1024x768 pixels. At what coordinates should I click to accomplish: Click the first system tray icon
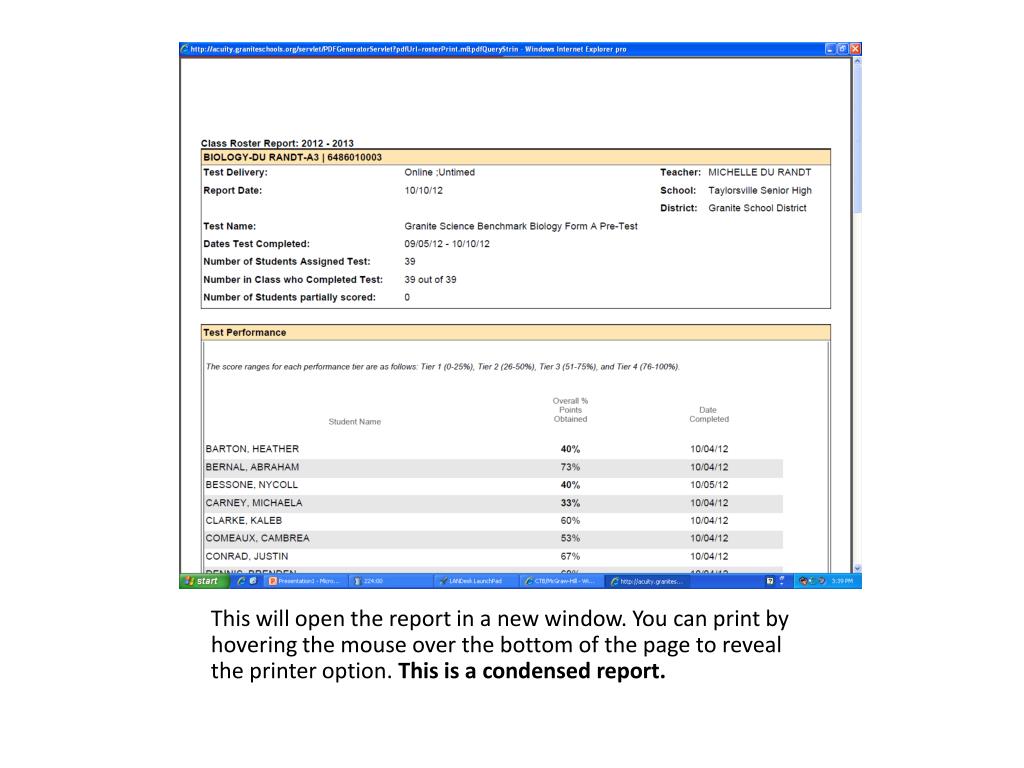(x=803, y=581)
